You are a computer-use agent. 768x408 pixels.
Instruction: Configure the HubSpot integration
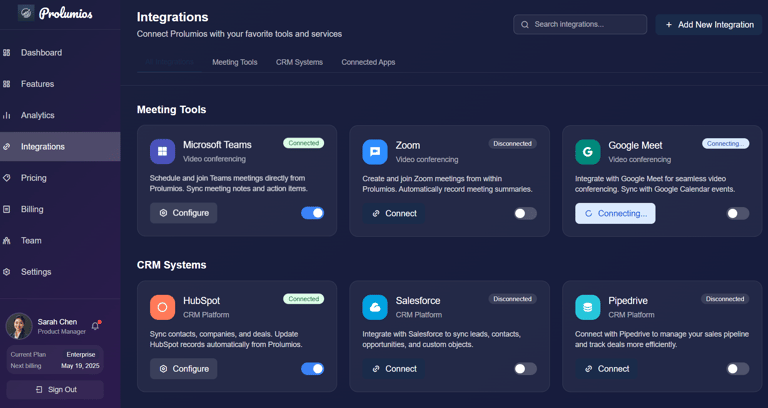click(x=184, y=369)
